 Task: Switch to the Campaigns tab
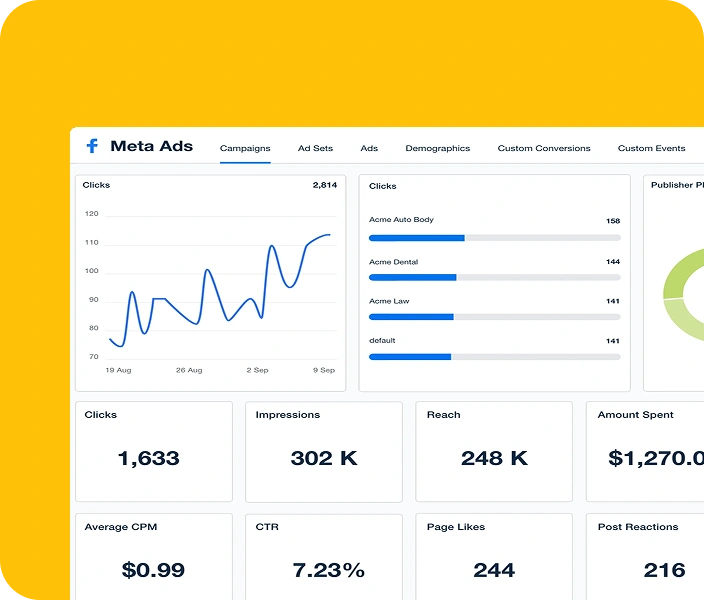pos(245,148)
